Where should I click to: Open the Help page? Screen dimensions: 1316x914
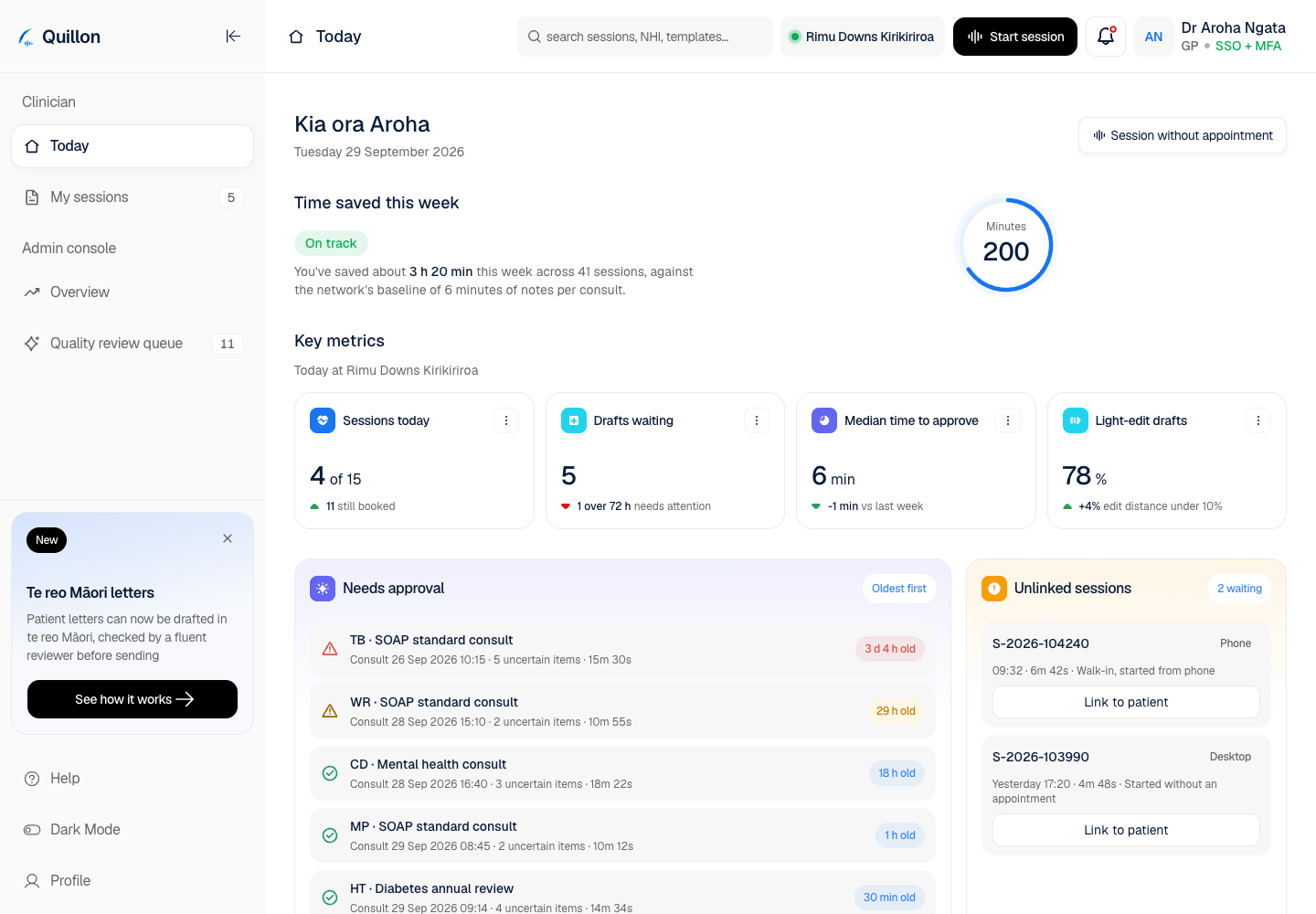pyautogui.click(x=133, y=779)
